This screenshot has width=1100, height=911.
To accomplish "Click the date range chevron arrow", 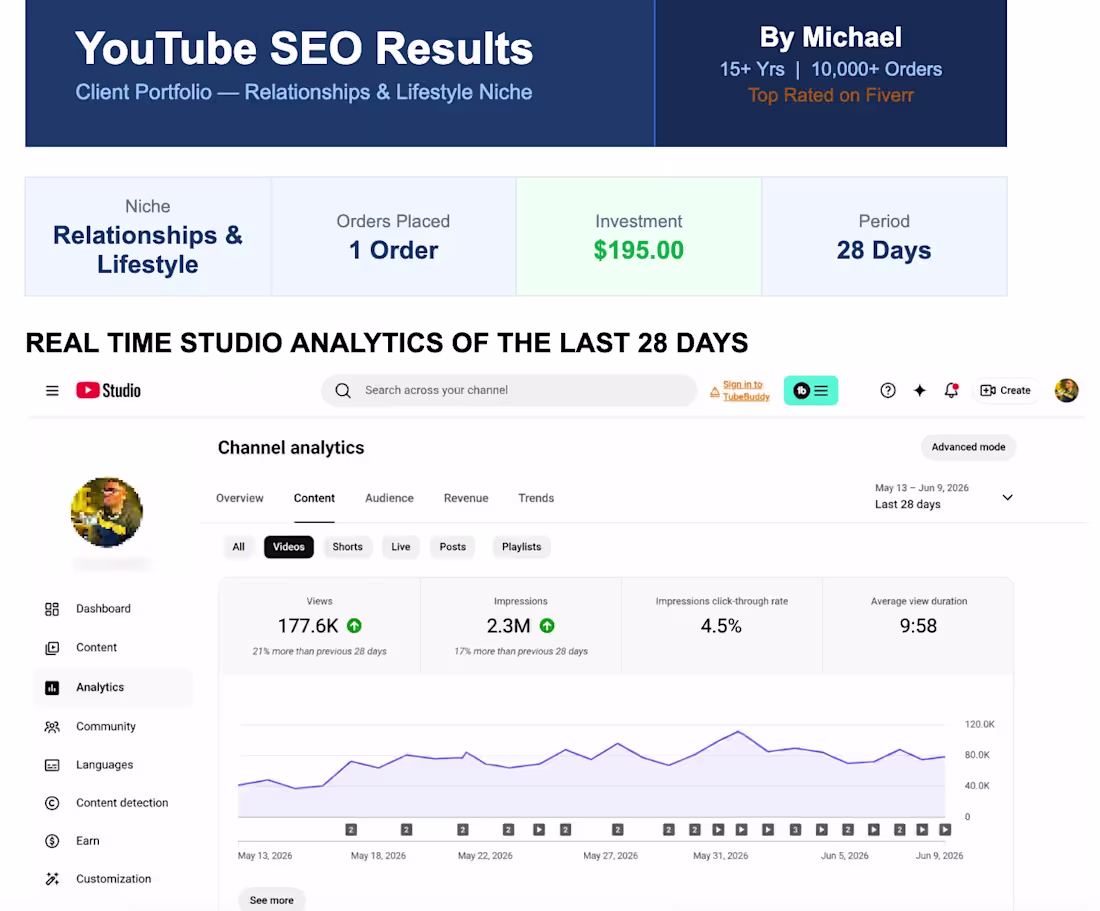I will coord(1007,497).
